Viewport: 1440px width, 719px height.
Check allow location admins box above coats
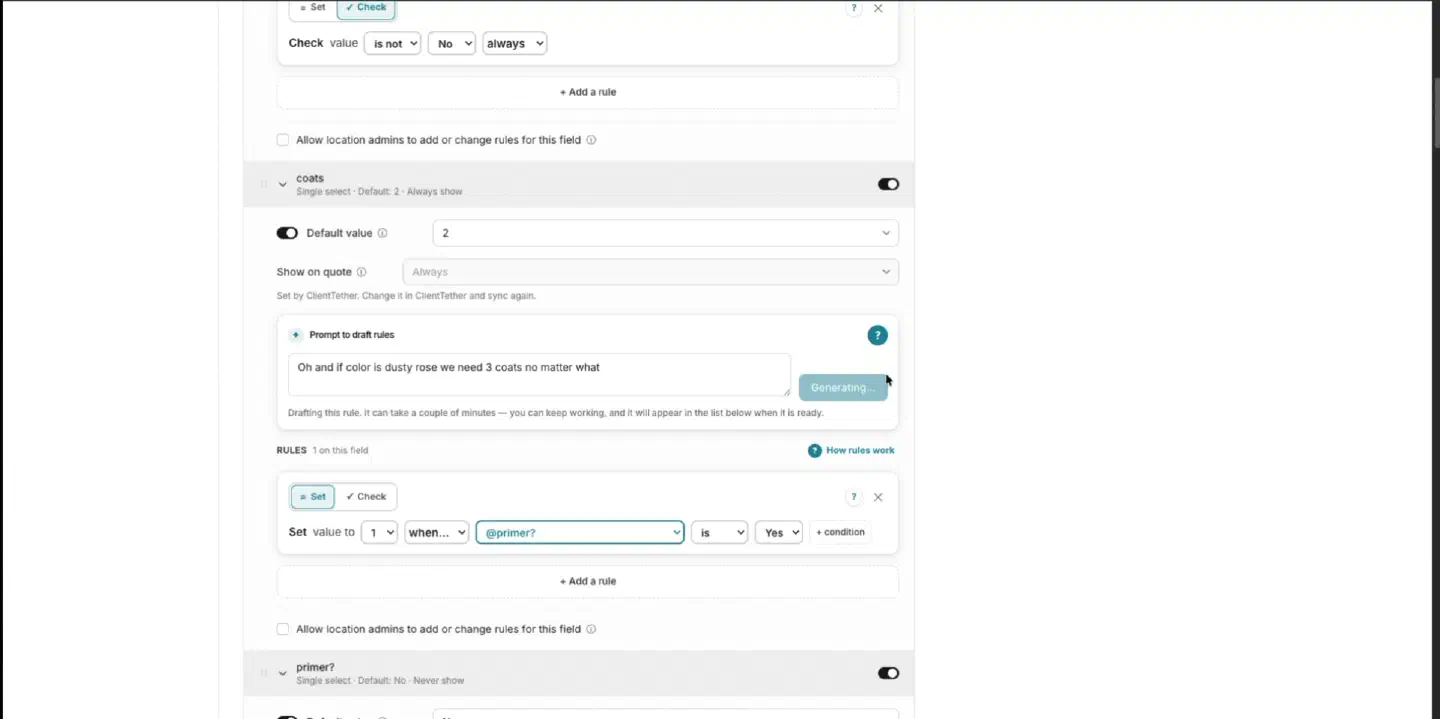click(283, 140)
